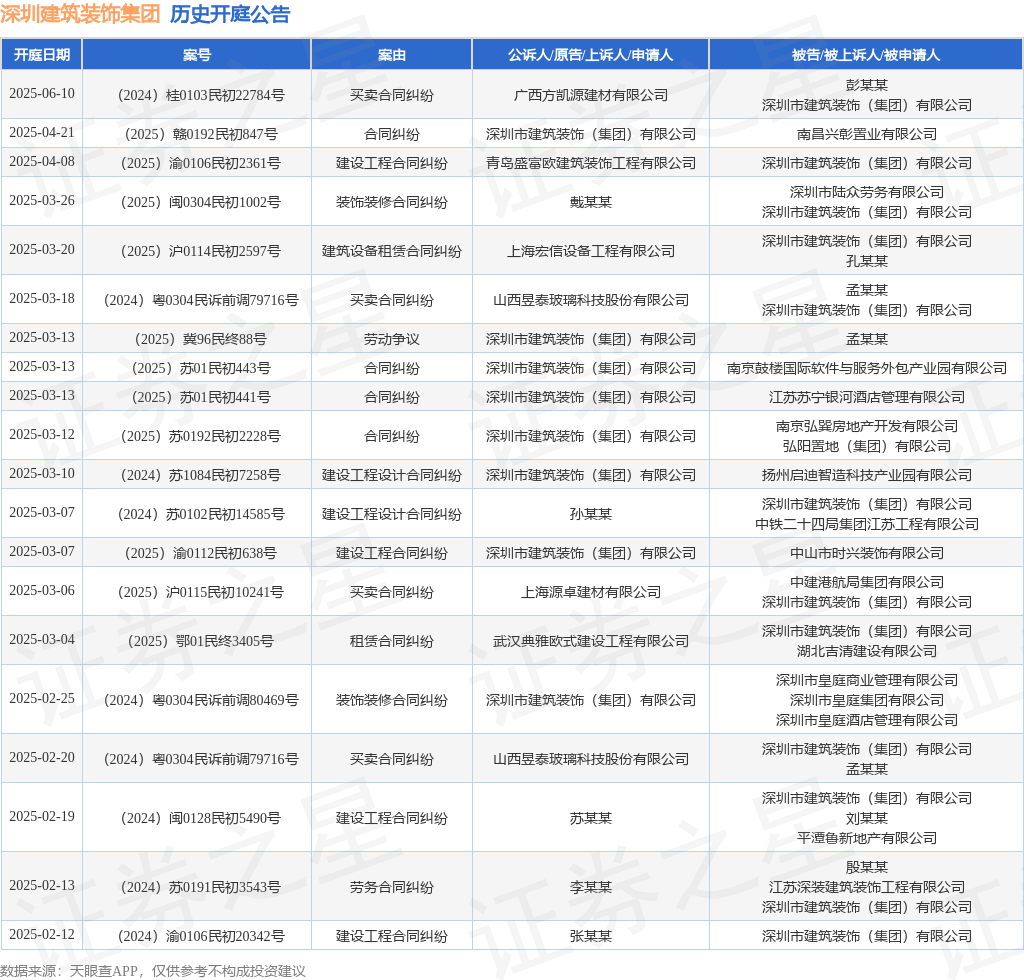
Task: Click defendant 江苏深装建筑装饰工程有限公司
Action: (867, 887)
